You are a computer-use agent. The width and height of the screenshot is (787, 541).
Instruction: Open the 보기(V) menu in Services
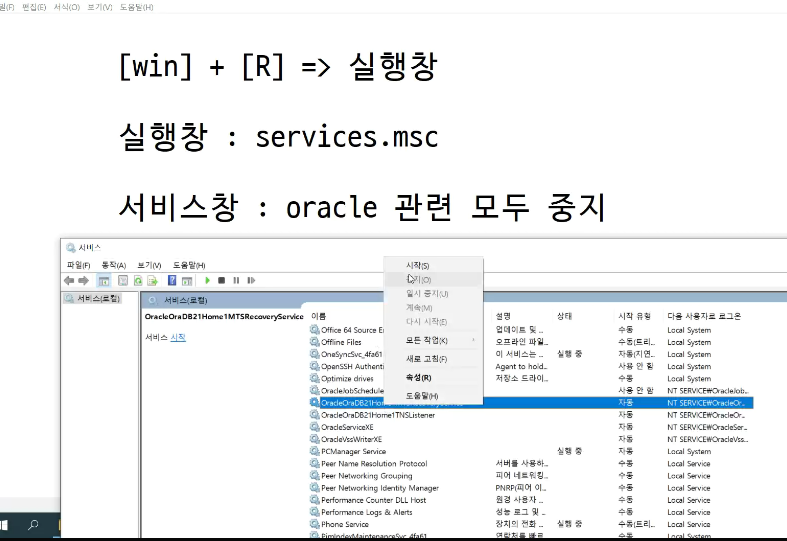(149, 265)
